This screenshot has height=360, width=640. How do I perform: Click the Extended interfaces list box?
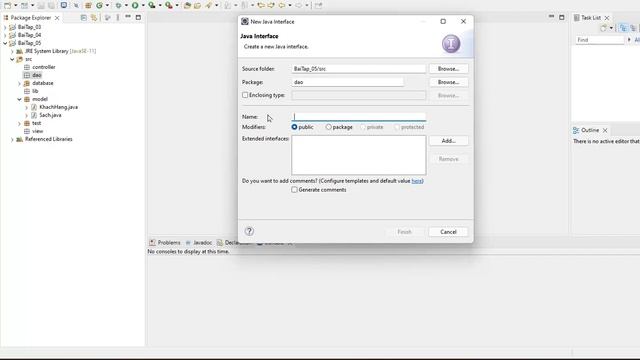pos(359,155)
